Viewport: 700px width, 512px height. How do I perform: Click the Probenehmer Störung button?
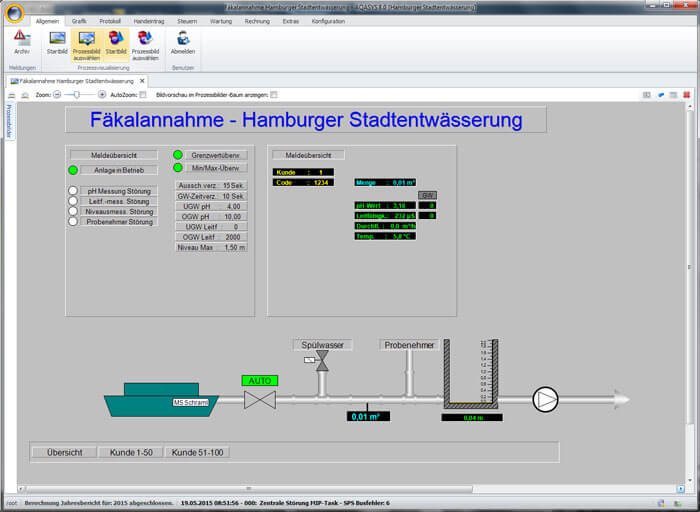coord(119,222)
